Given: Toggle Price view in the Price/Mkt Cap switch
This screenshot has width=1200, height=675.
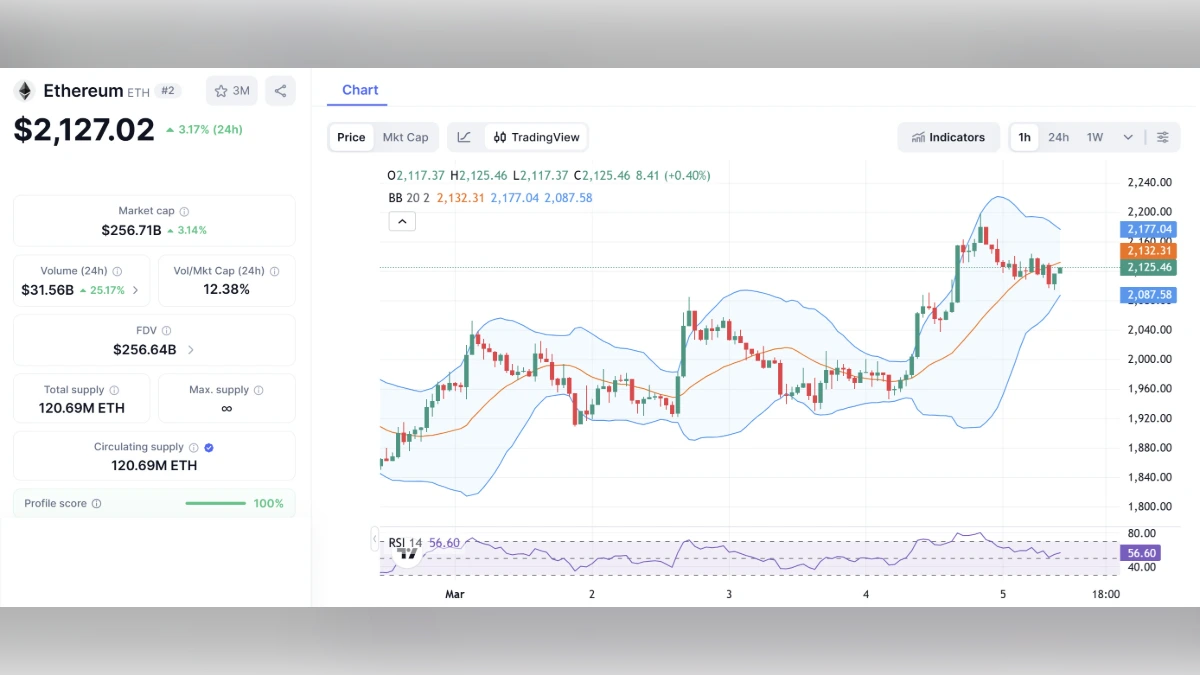Looking at the screenshot, I should click(351, 137).
